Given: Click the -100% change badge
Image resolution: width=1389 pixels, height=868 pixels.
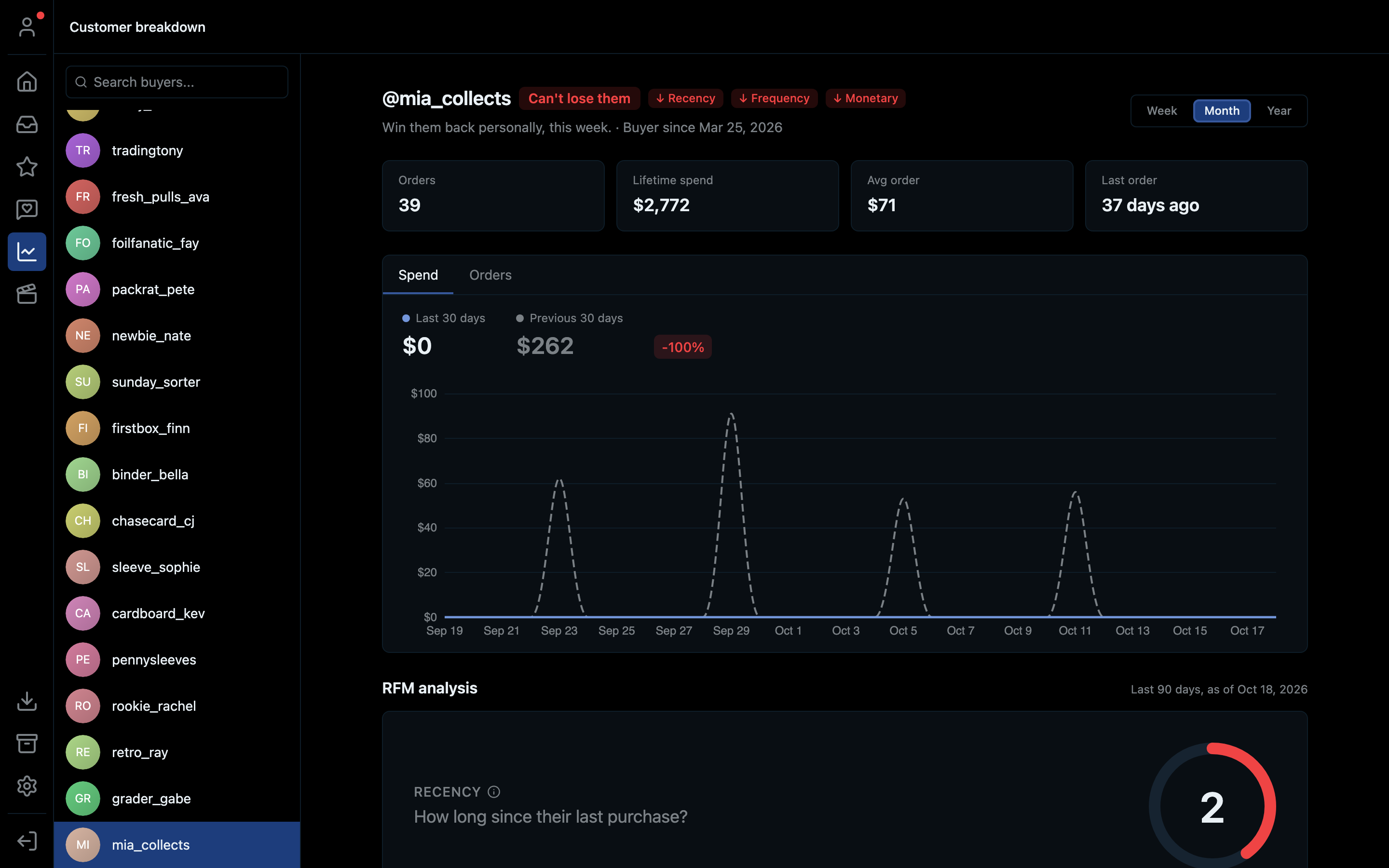Looking at the screenshot, I should (x=682, y=347).
